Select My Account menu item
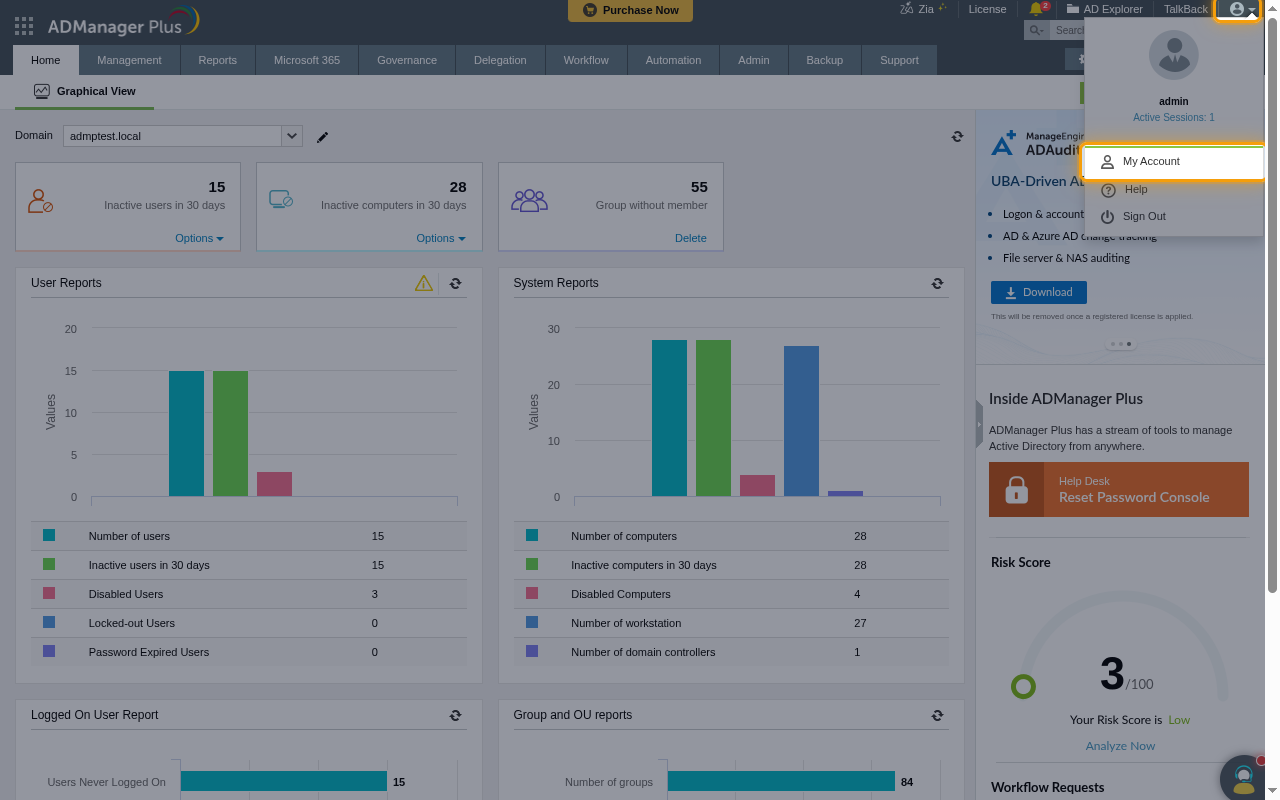 coord(1174,161)
